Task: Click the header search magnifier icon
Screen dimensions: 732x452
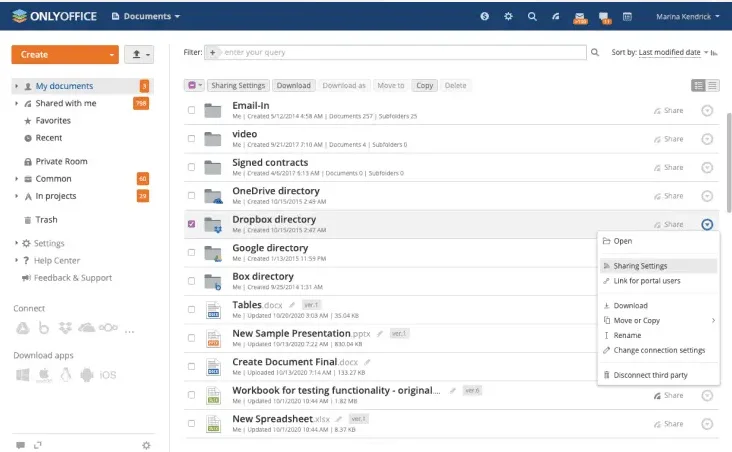Action: (532, 16)
